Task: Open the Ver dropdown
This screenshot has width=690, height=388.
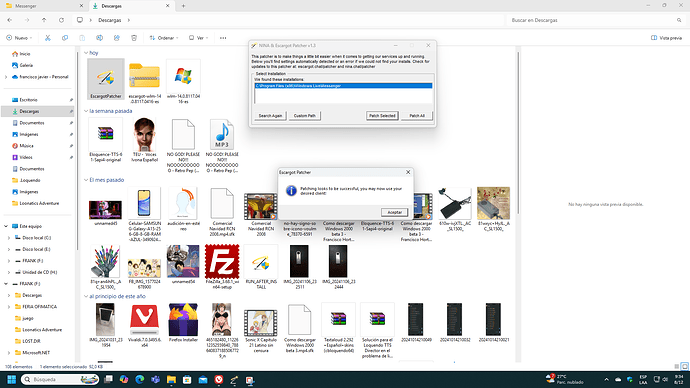Action: tap(198, 38)
